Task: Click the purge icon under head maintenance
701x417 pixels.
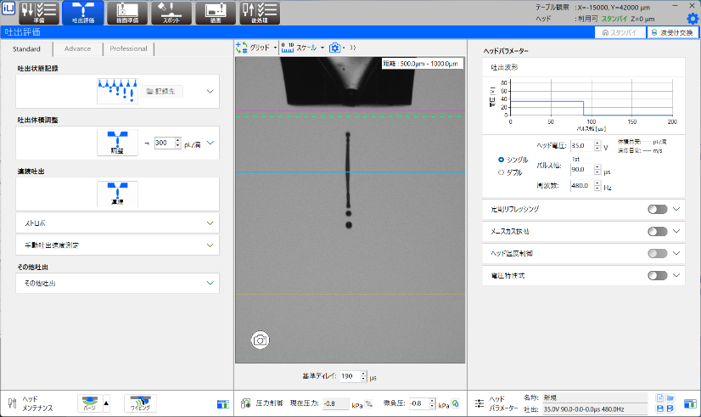Action: point(91,403)
